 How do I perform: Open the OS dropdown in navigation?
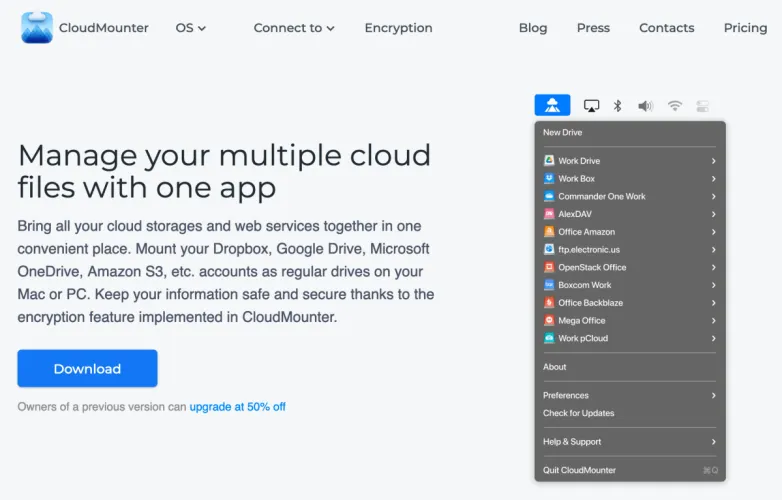pos(190,28)
